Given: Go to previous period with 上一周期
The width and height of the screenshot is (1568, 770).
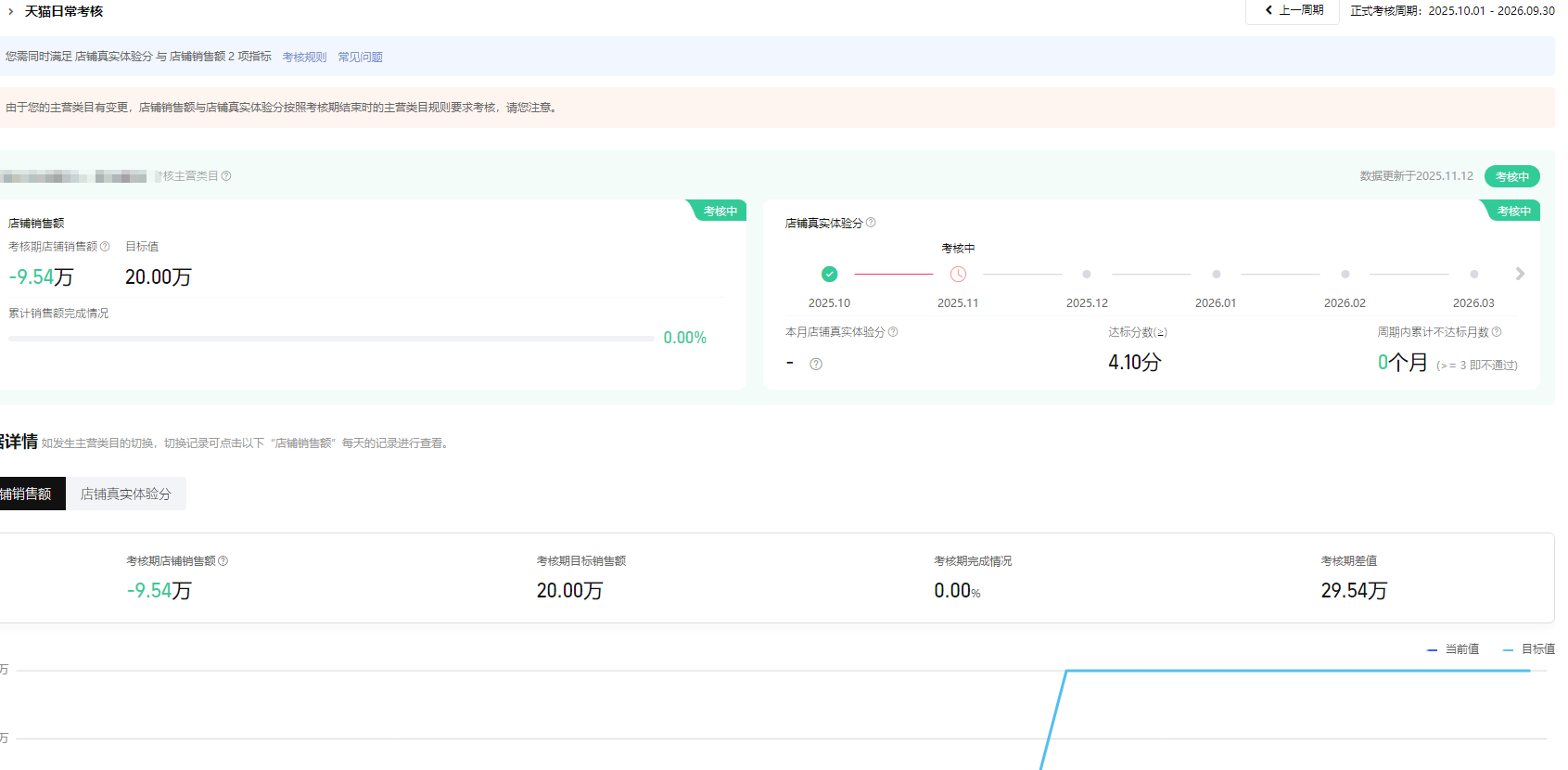Looking at the screenshot, I should (x=1294, y=11).
